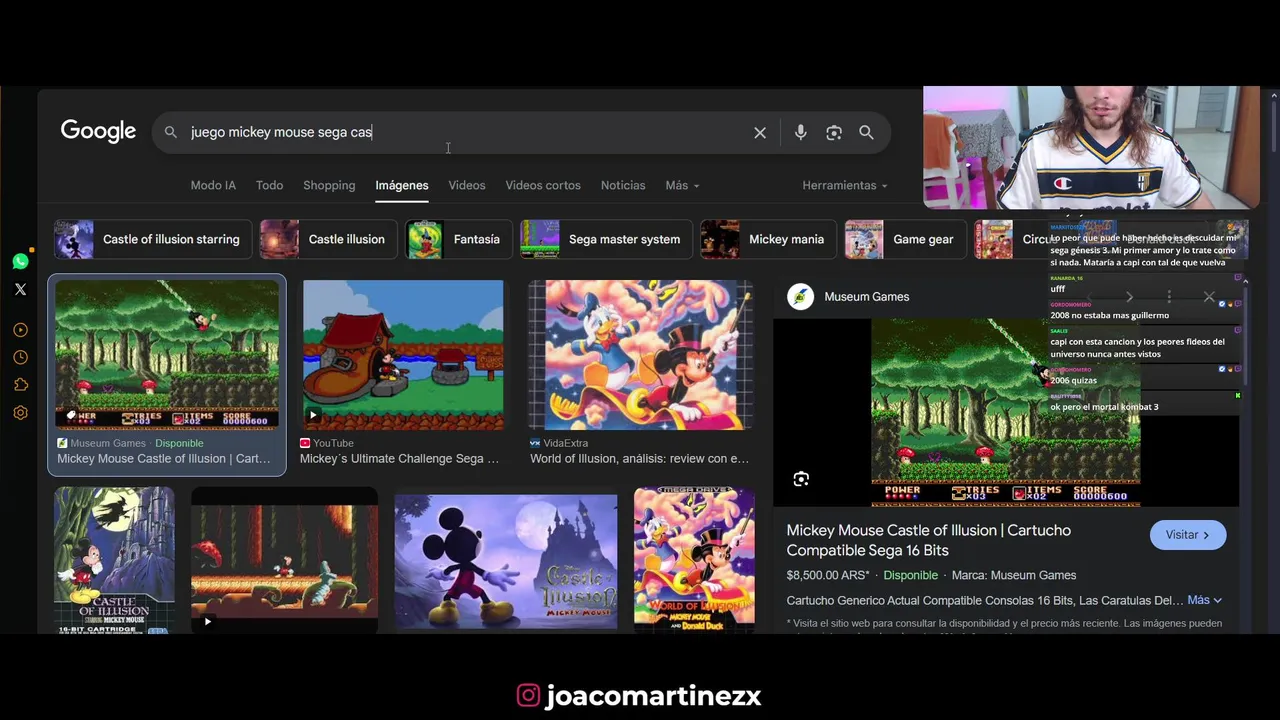The image size is (1280, 720).
Task: Open Google Lens image search icon
Action: pyautogui.click(x=834, y=132)
